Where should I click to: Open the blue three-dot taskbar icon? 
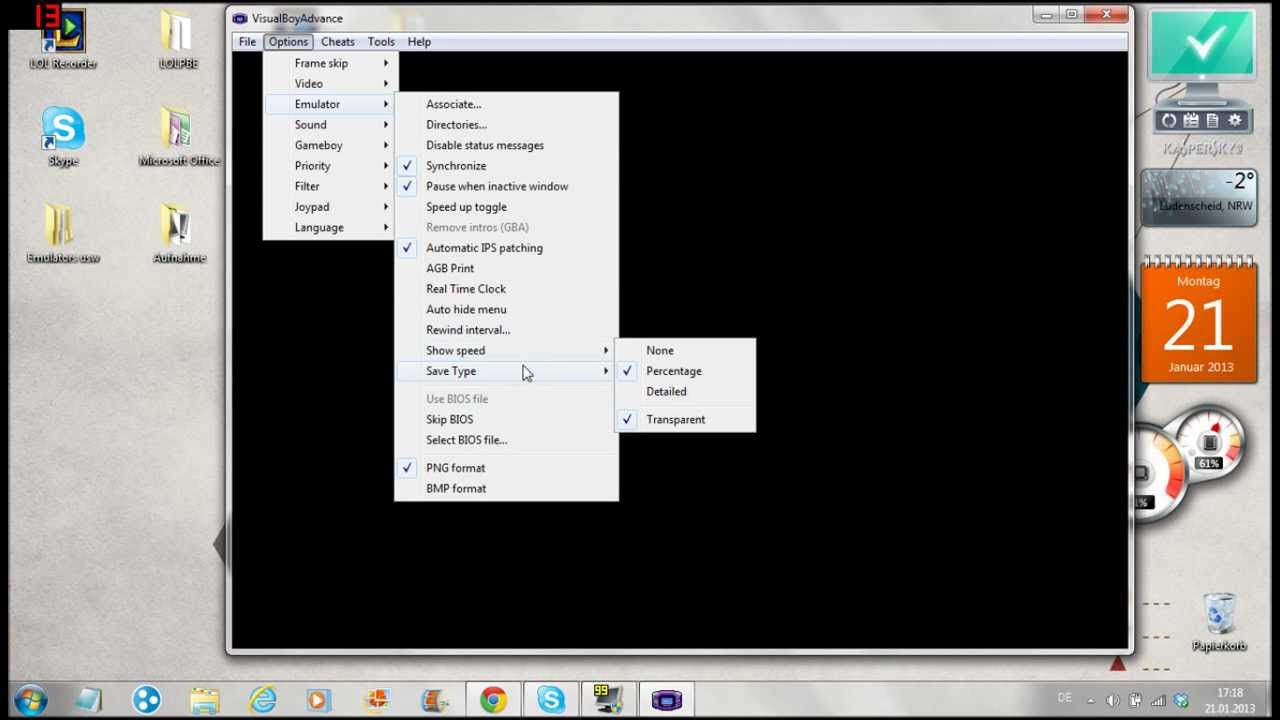[x=147, y=700]
